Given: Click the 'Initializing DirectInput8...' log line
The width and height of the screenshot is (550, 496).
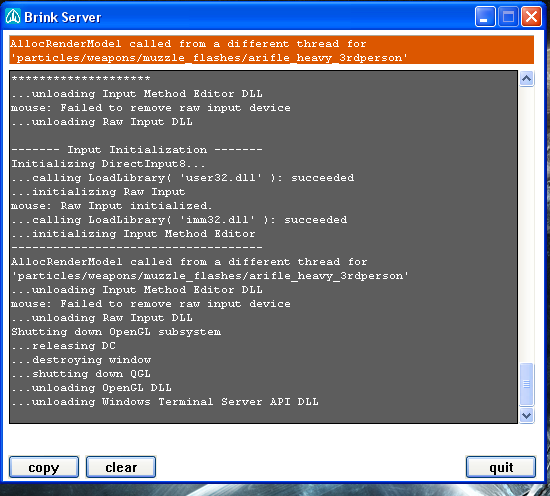Looking at the screenshot, I should point(108,164).
